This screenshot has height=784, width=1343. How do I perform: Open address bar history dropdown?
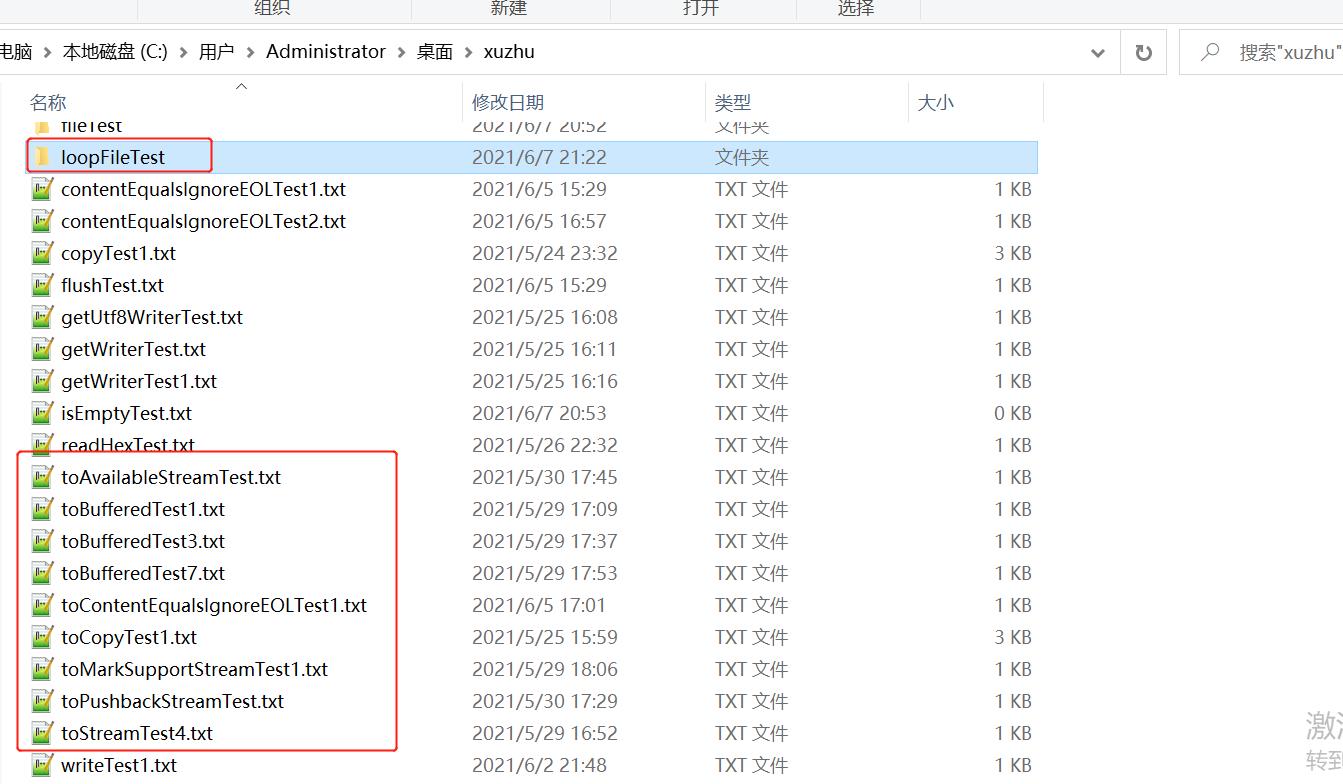[x=1098, y=52]
